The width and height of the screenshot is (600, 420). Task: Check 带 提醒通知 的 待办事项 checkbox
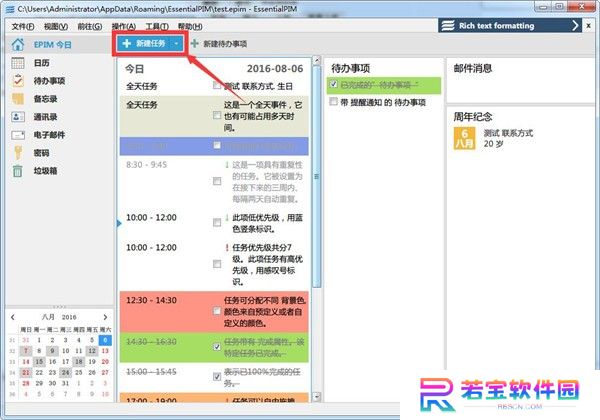tap(334, 101)
